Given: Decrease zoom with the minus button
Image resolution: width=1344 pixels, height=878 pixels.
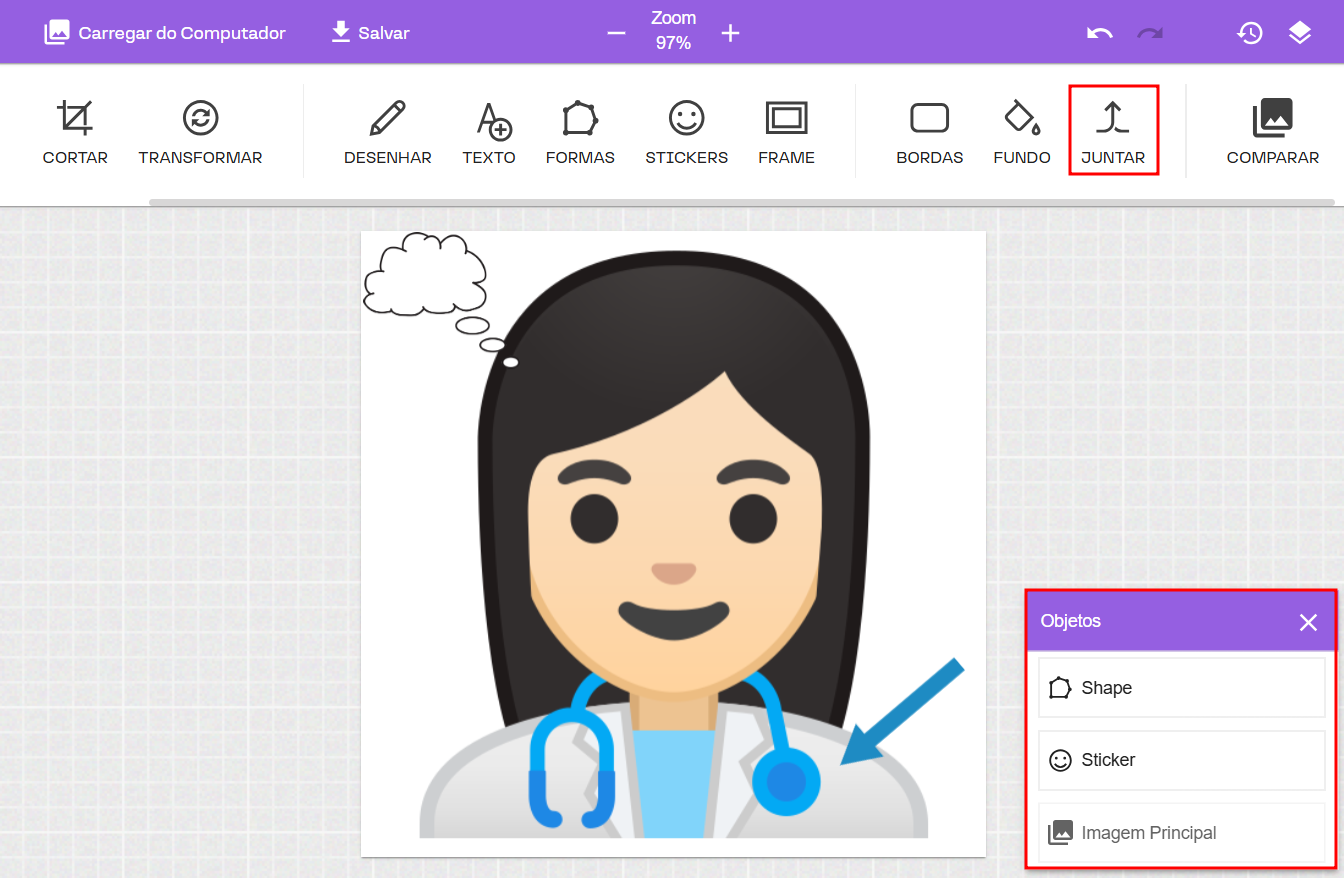Looking at the screenshot, I should [616, 33].
